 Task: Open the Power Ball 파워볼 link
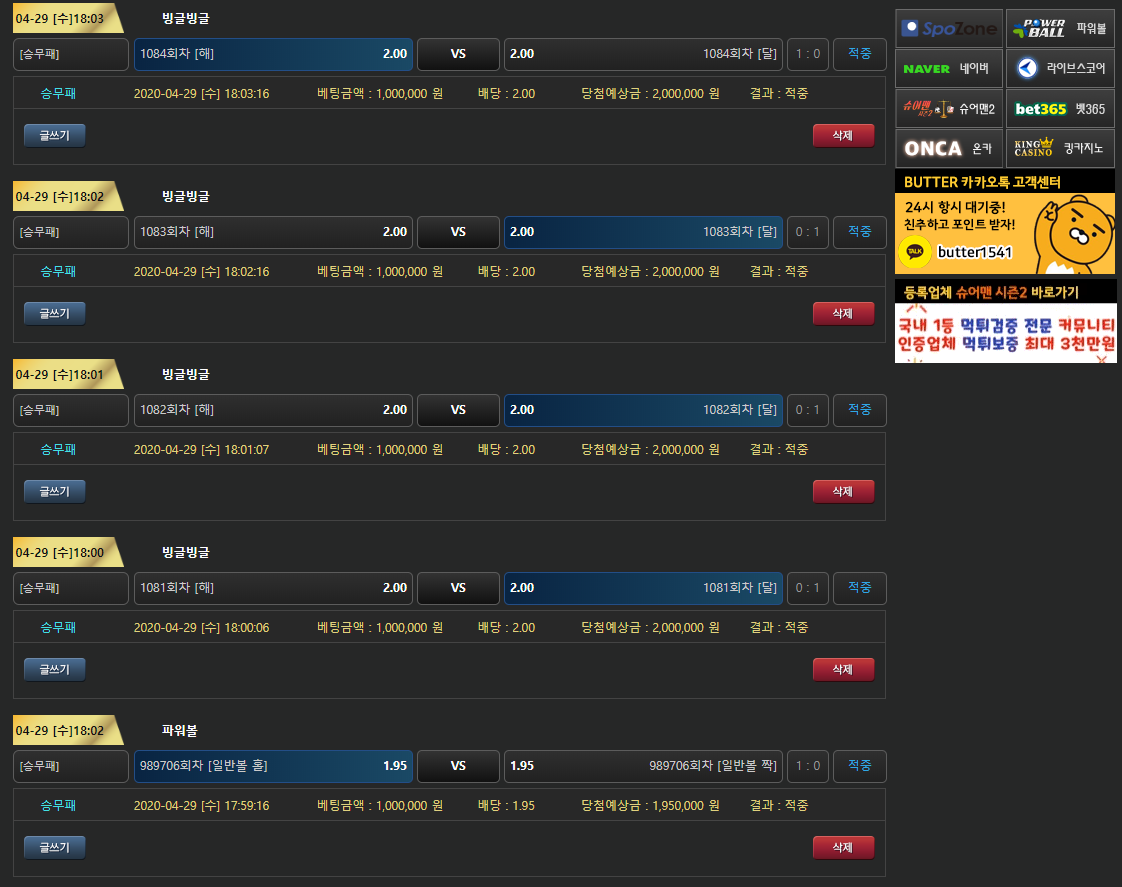point(1060,29)
